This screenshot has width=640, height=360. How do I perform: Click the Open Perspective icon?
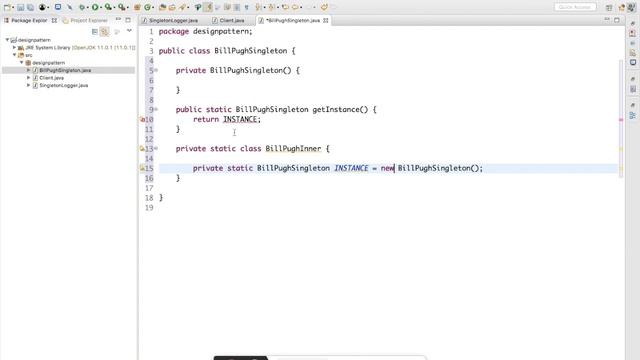coord(609,7)
